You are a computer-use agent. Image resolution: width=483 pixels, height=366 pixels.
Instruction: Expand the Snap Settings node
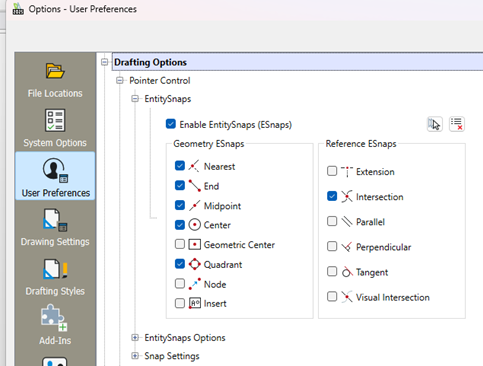coord(135,356)
